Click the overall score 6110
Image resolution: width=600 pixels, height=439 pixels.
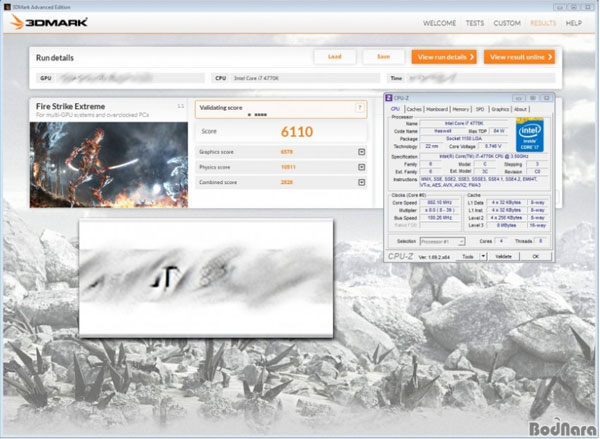[x=297, y=132]
